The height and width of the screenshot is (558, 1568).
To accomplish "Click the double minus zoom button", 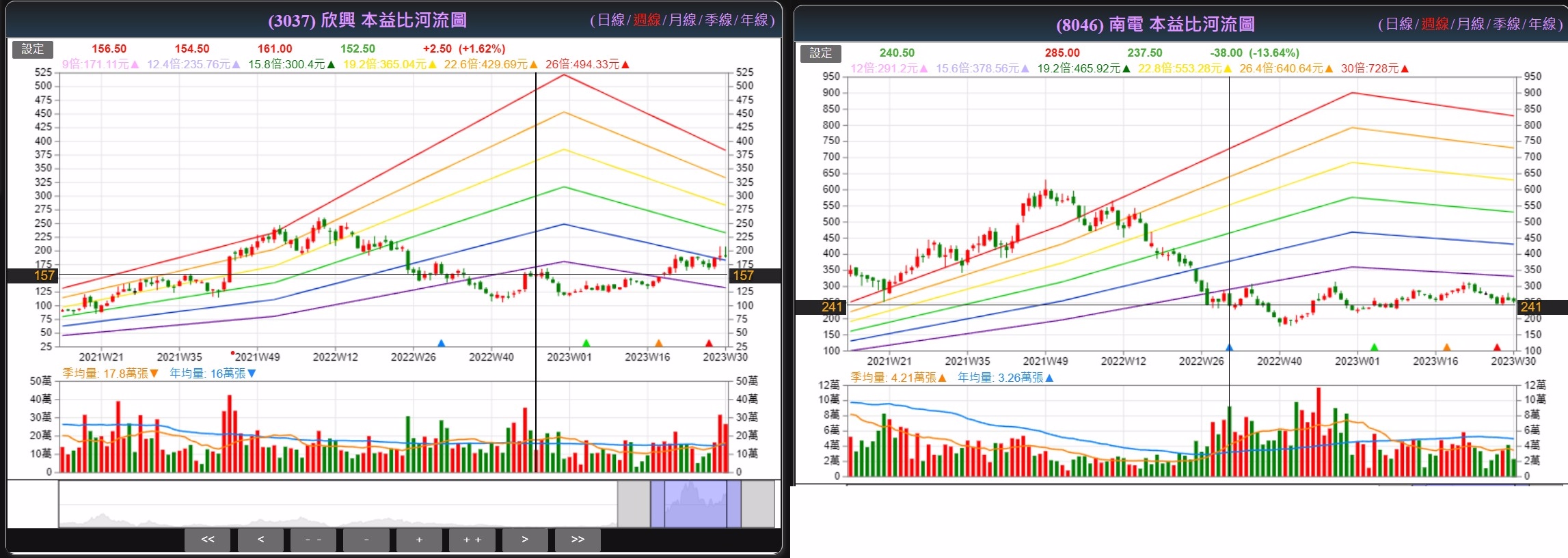I will coord(313,540).
